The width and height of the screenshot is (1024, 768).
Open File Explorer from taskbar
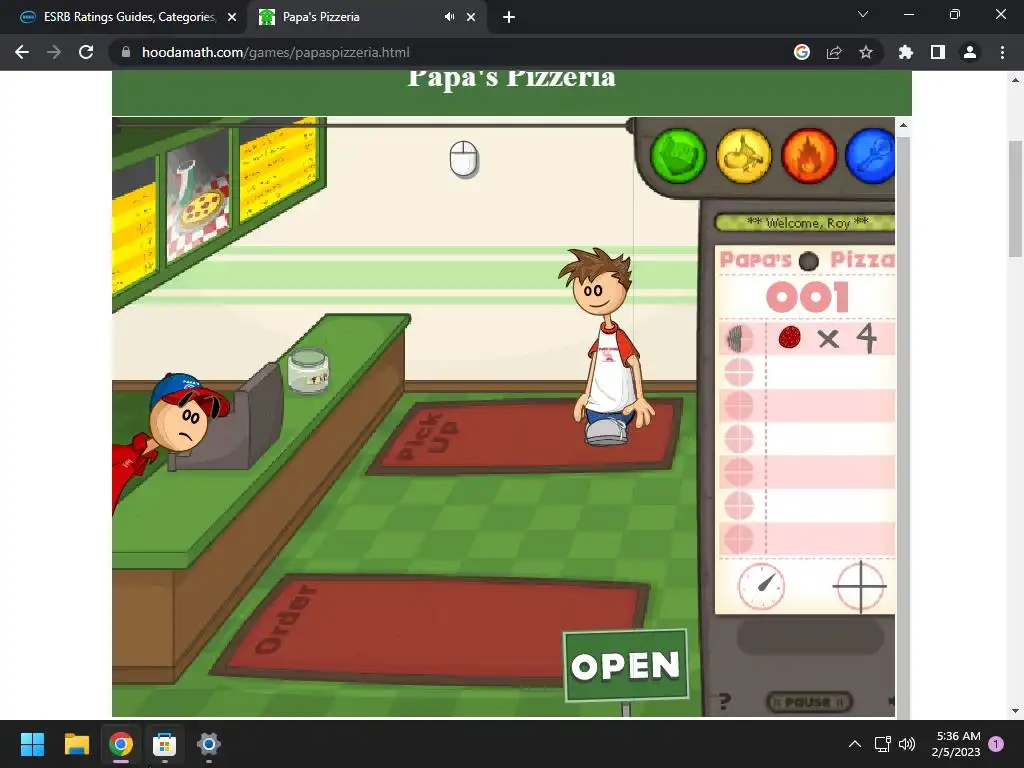(x=76, y=744)
